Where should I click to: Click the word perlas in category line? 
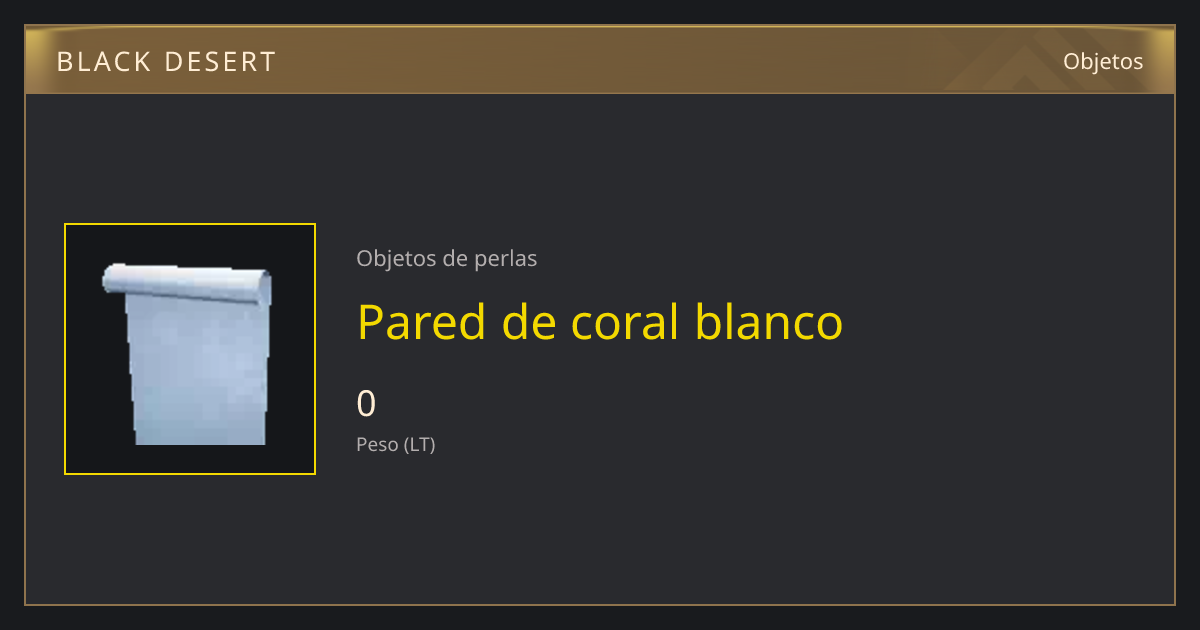click(x=506, y=258)
